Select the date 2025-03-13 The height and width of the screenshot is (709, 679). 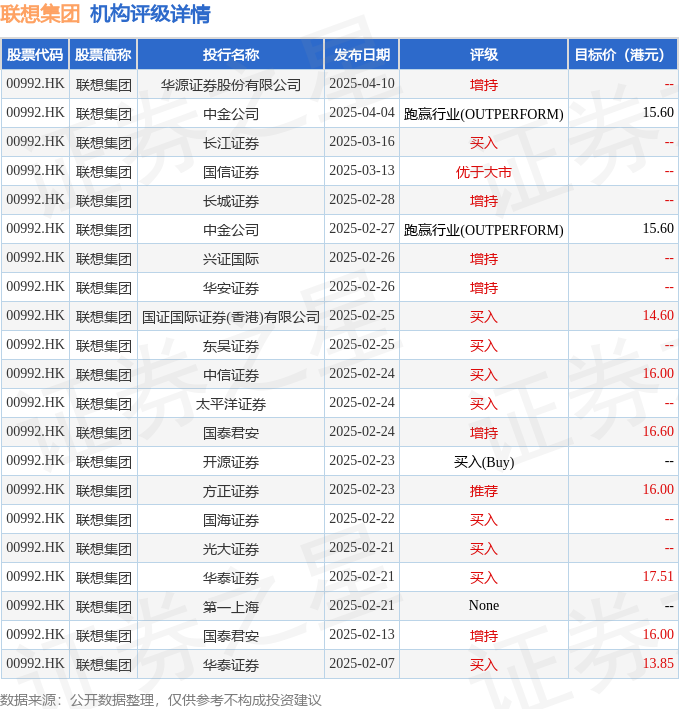[362, 170]
